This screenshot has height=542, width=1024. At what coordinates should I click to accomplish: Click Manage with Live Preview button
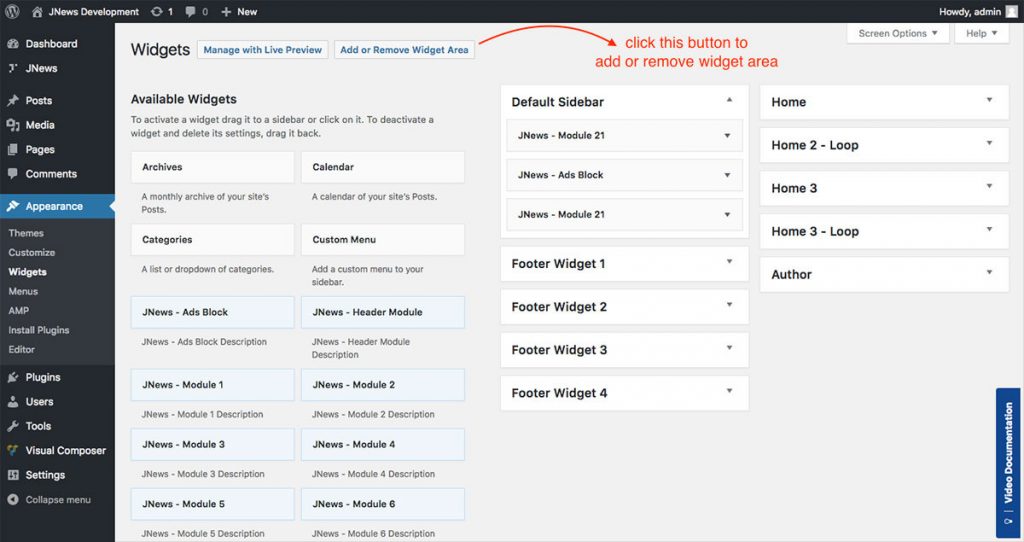point(263,50)
